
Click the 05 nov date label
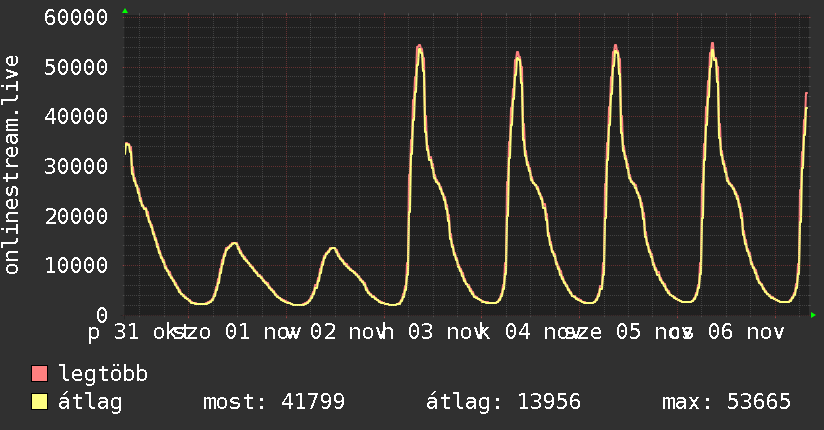pyautogui.click(x=653, y=332)
